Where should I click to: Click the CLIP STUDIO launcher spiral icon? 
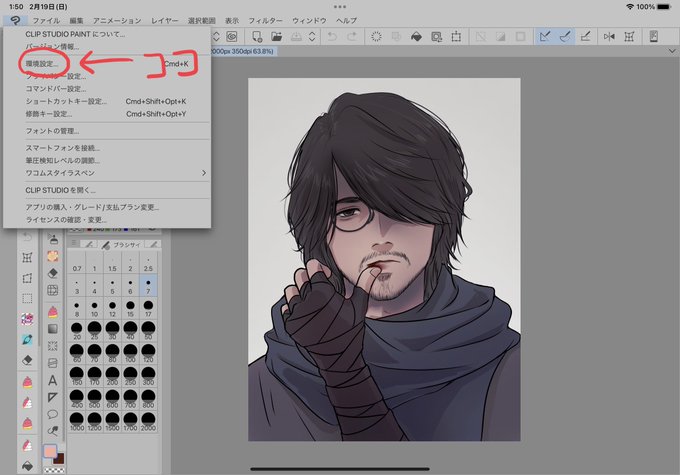pos(232,37)
